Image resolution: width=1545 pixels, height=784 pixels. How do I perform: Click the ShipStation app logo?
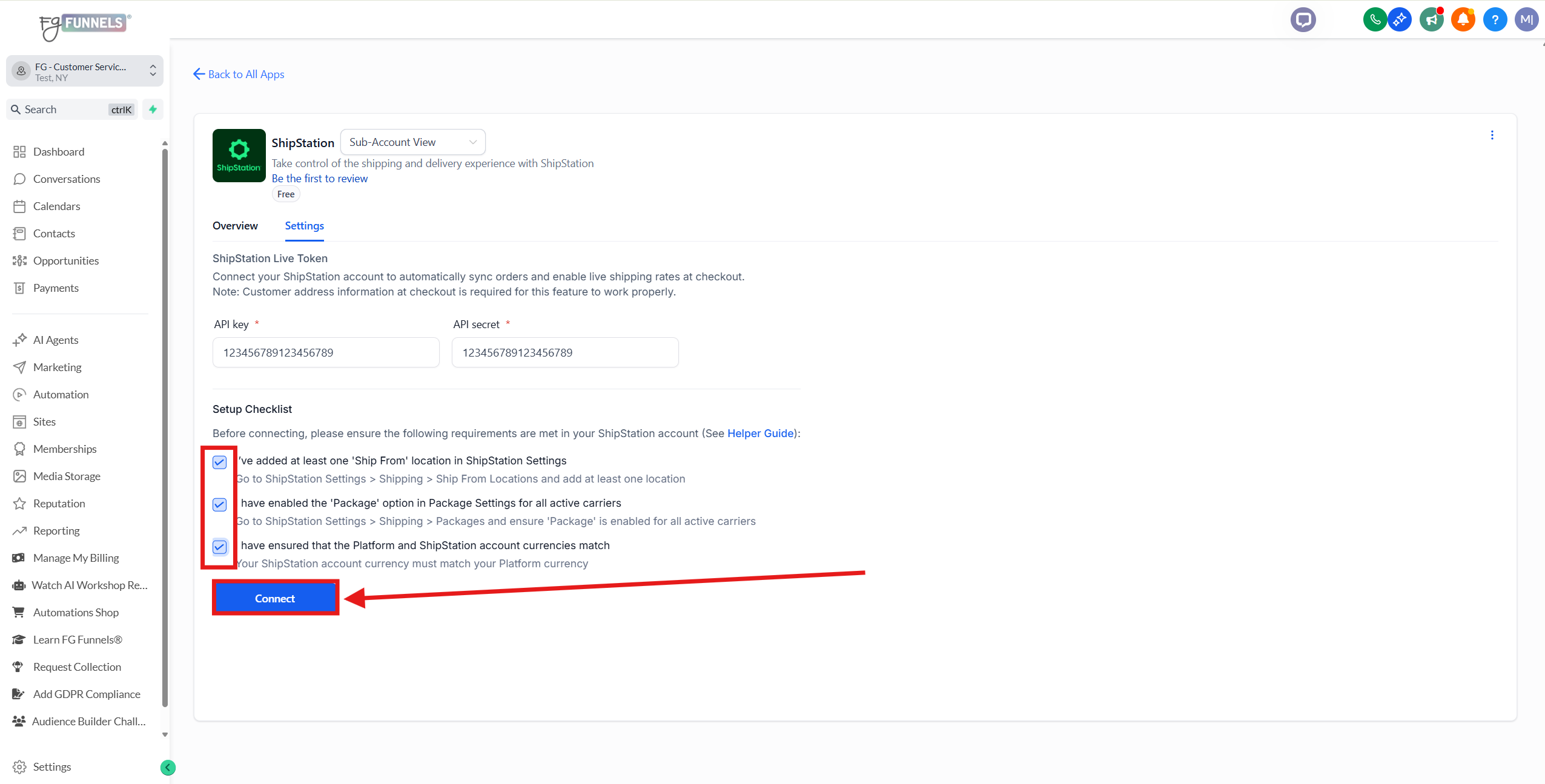[x=239, y=156]
